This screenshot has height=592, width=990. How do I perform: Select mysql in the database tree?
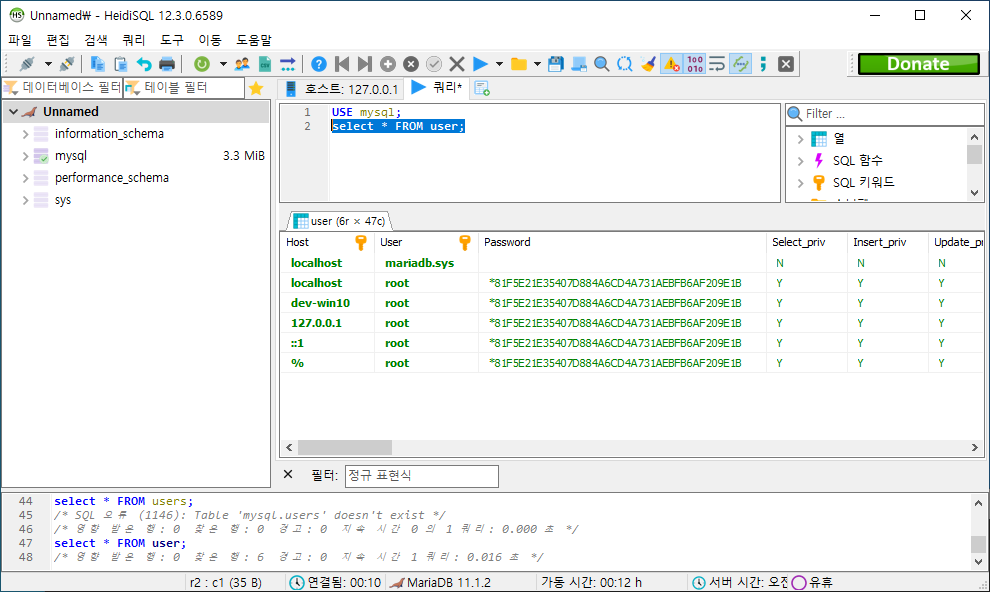pyautogui.click(x=71, y=156)
